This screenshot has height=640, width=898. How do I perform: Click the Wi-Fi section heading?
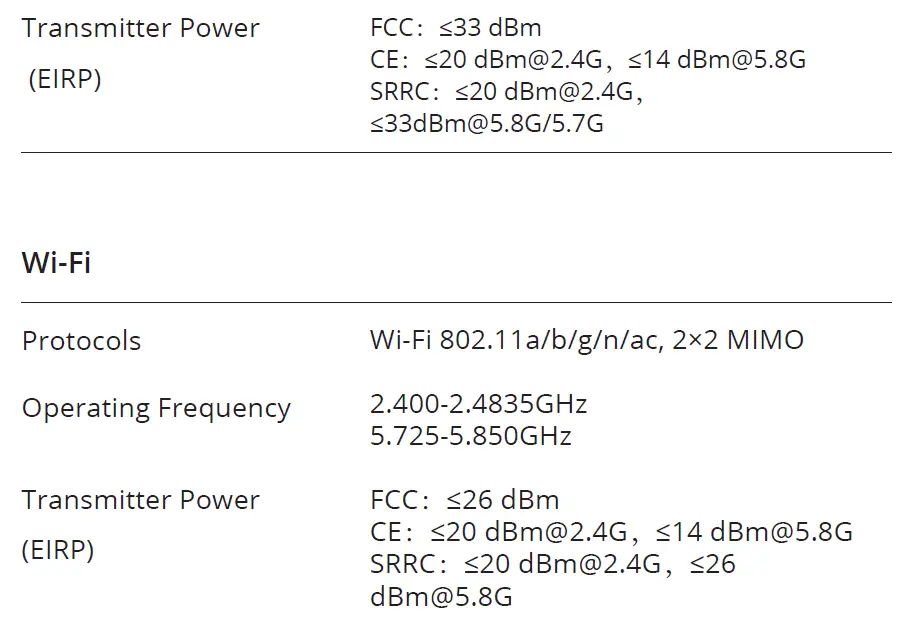(56, 264)
